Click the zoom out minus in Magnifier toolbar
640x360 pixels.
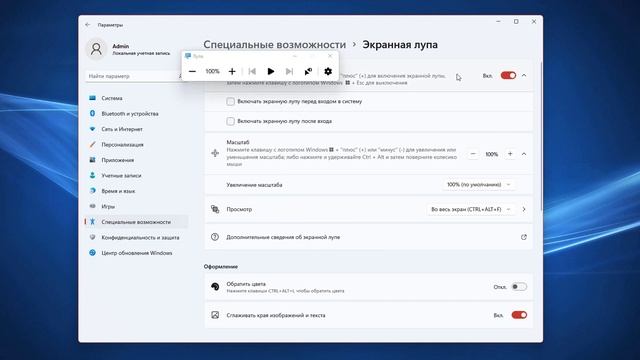point(192,71)
